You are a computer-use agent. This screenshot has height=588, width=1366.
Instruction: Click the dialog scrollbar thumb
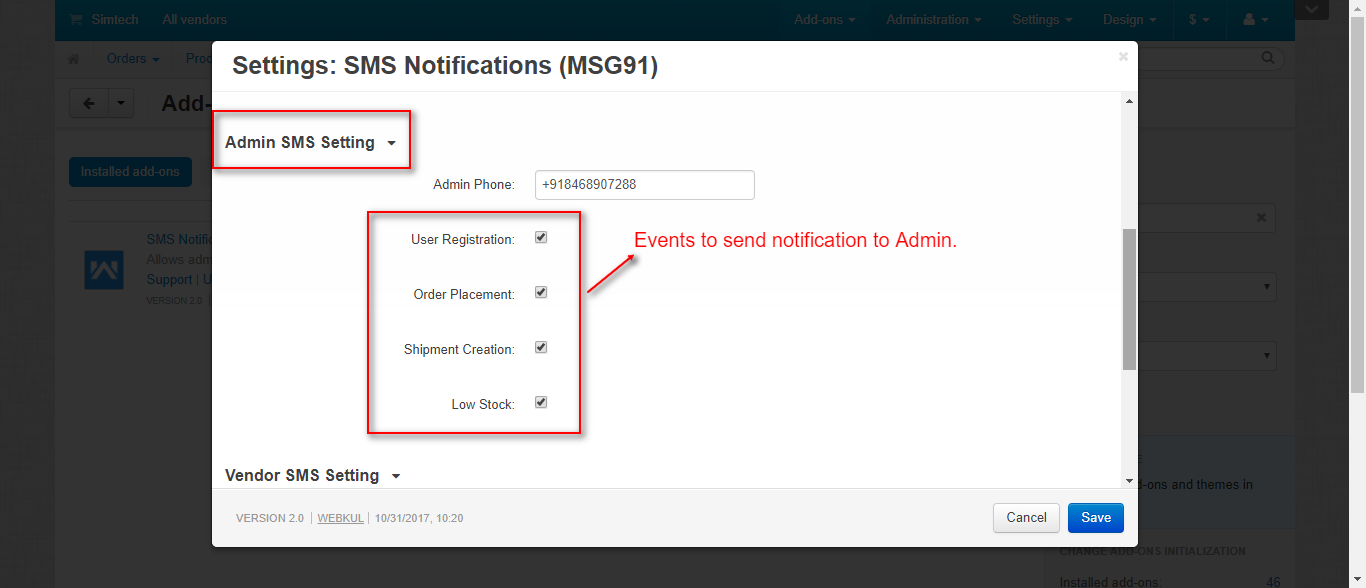click(x=1129, y=299)
